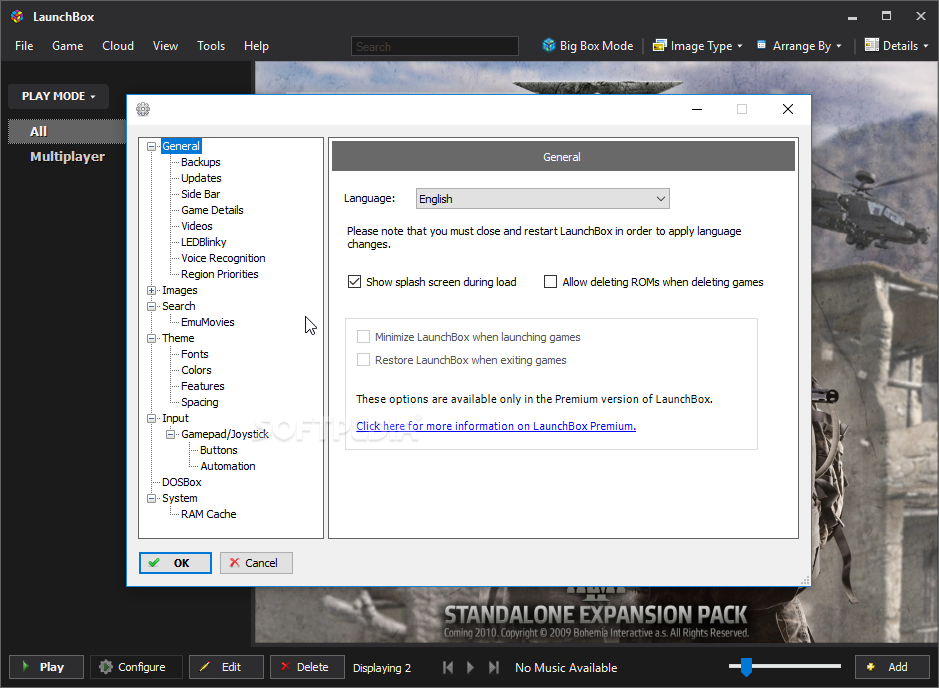
Task: Select DOSBox in options tree
Action: (182, 482)
